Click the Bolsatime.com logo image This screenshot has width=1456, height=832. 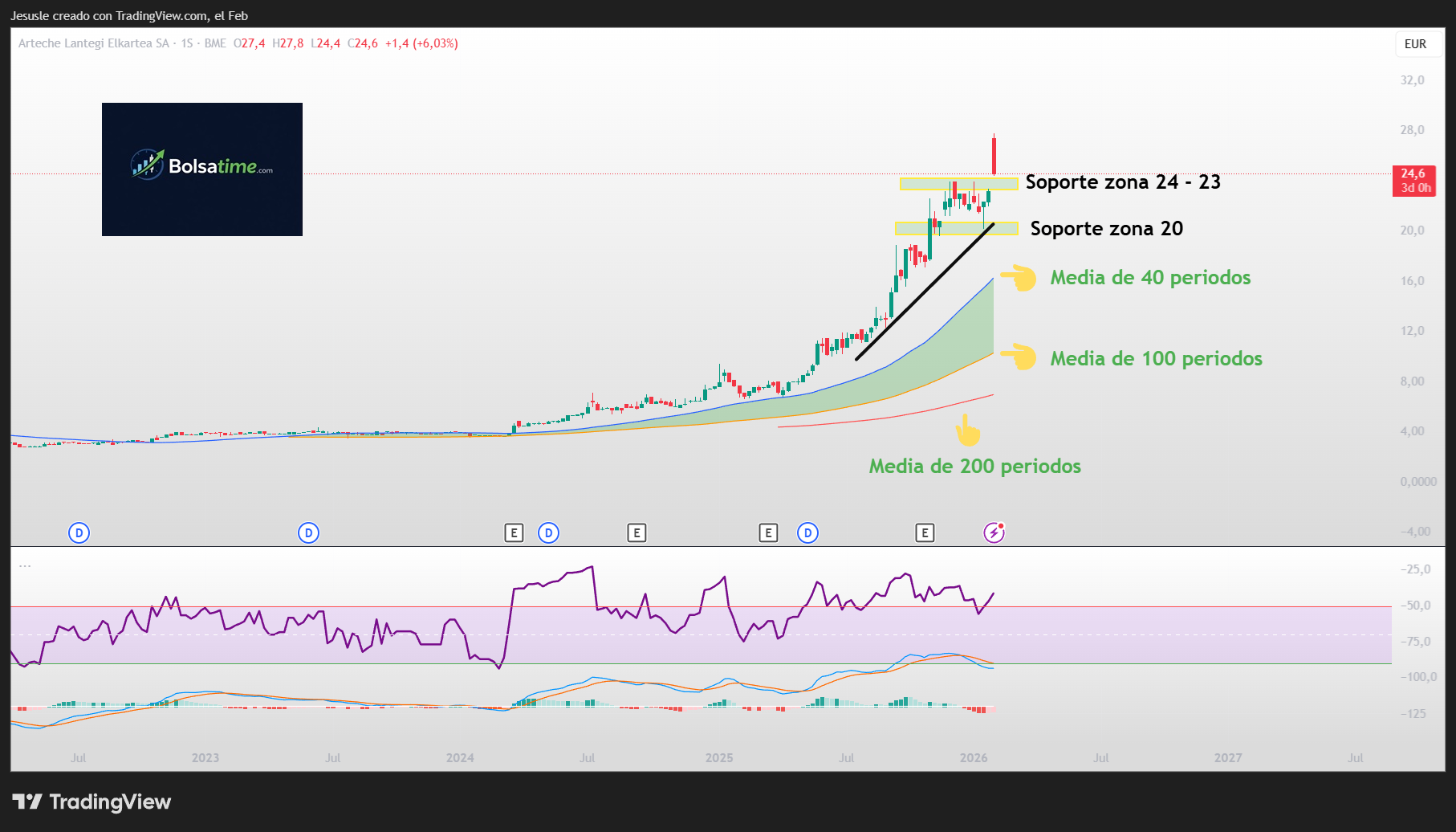click(x=201, y=168)
